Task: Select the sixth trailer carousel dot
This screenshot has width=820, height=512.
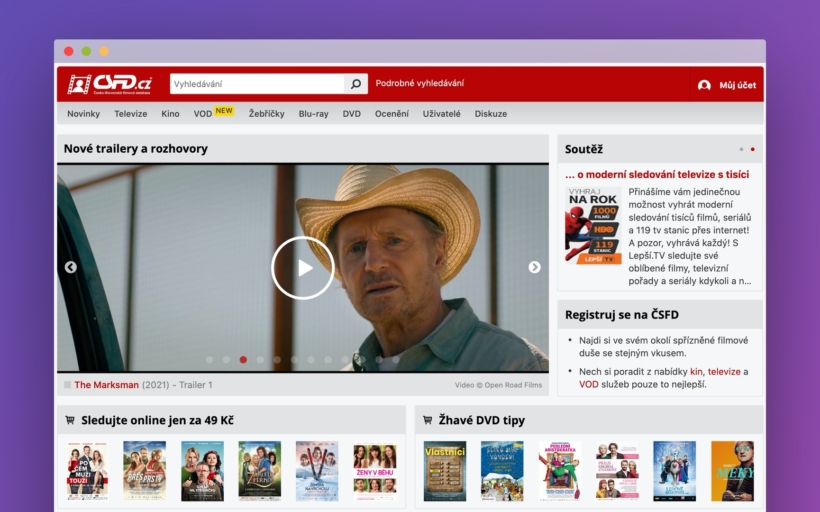Action: tap(294, 360)
